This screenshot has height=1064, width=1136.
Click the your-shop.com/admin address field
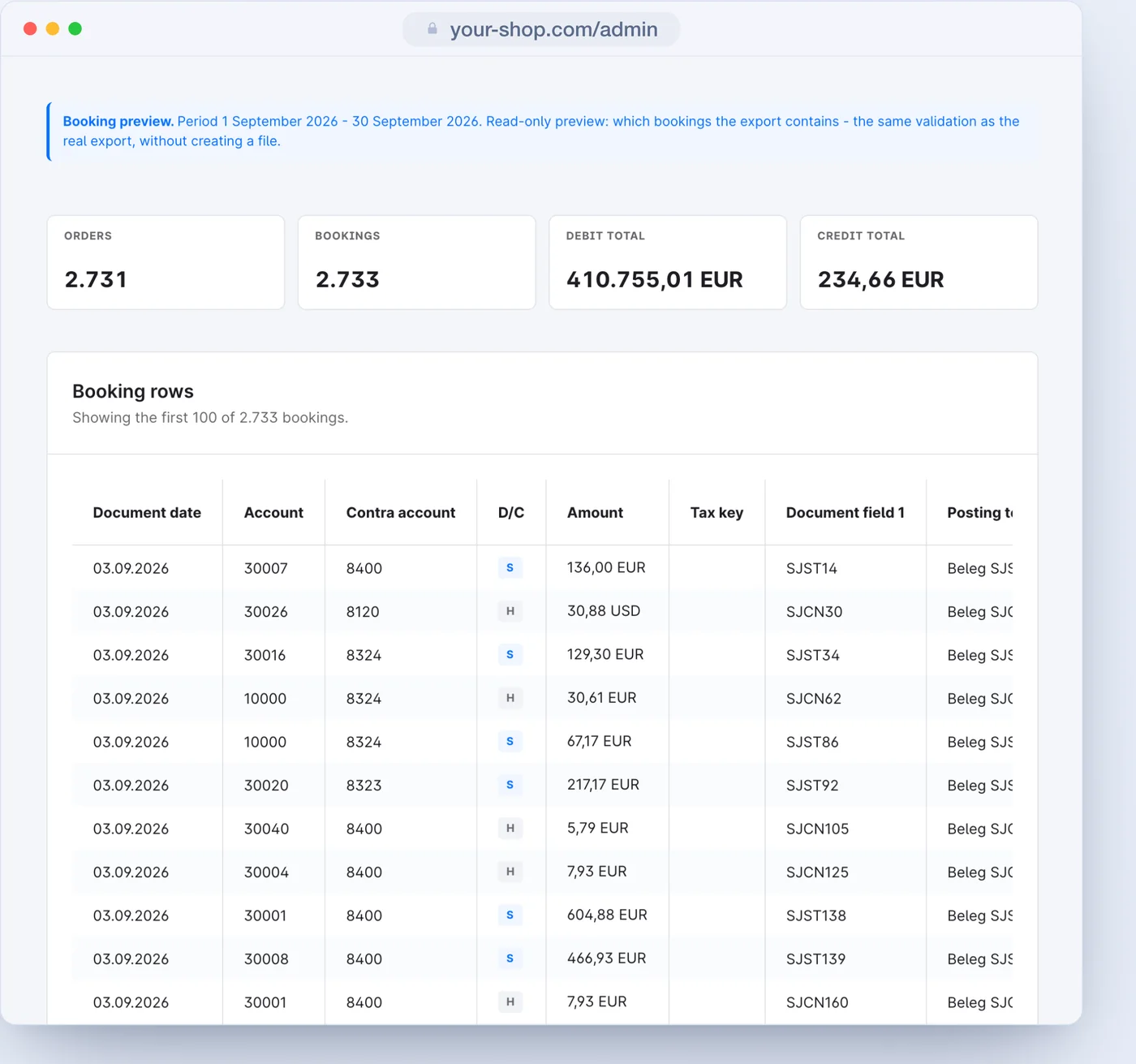click(541, 29)
